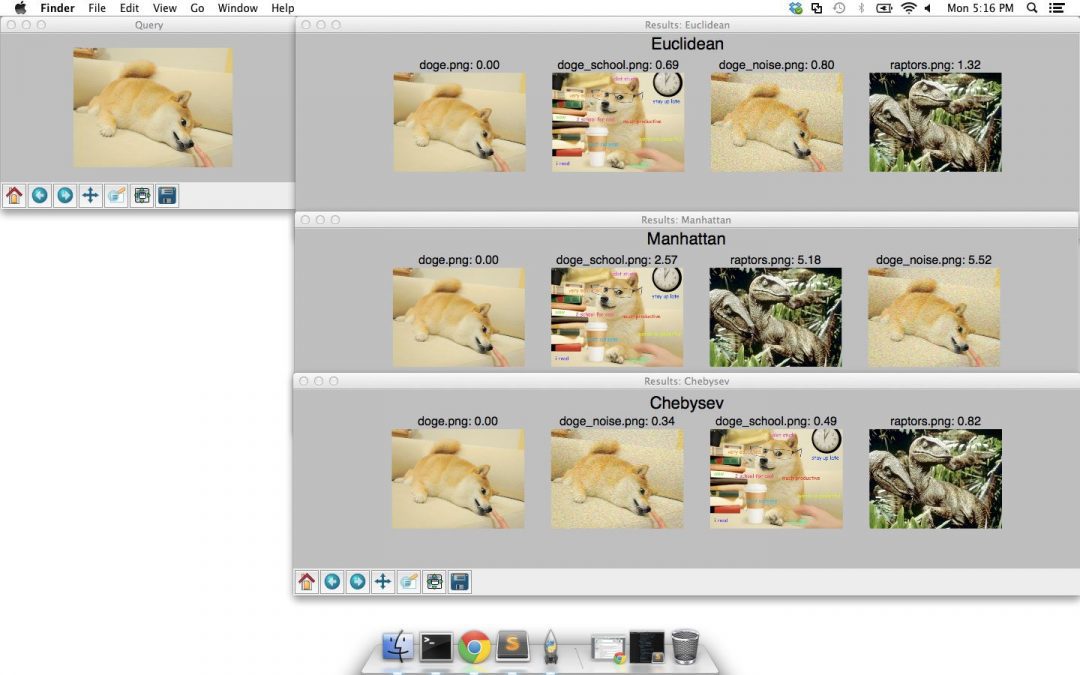The image size is (1080, 675).
Task: Pick the doge.png image under Chebysev
Action: point(458,479)
